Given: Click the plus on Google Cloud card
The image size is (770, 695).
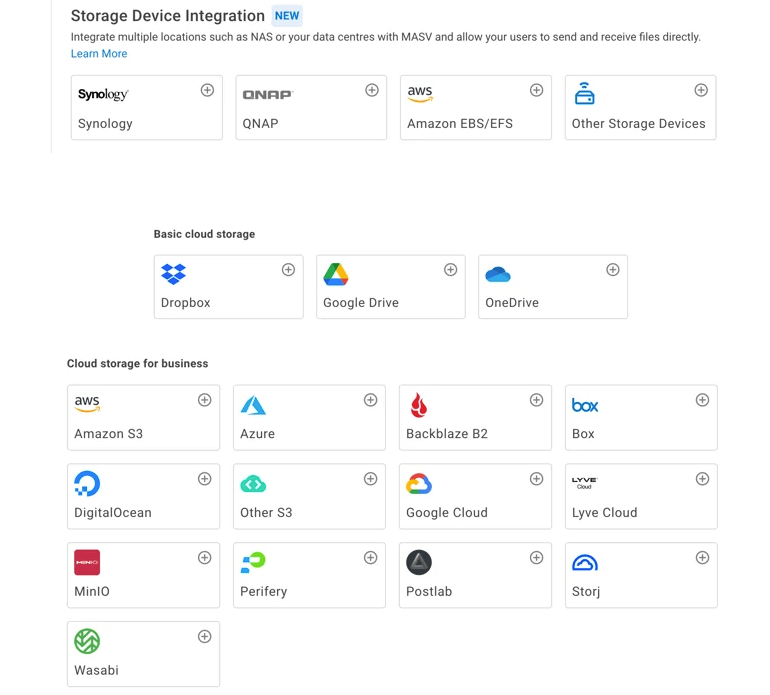Looking at the screenshot, I should pyautogui.click(x=536, y=479).
